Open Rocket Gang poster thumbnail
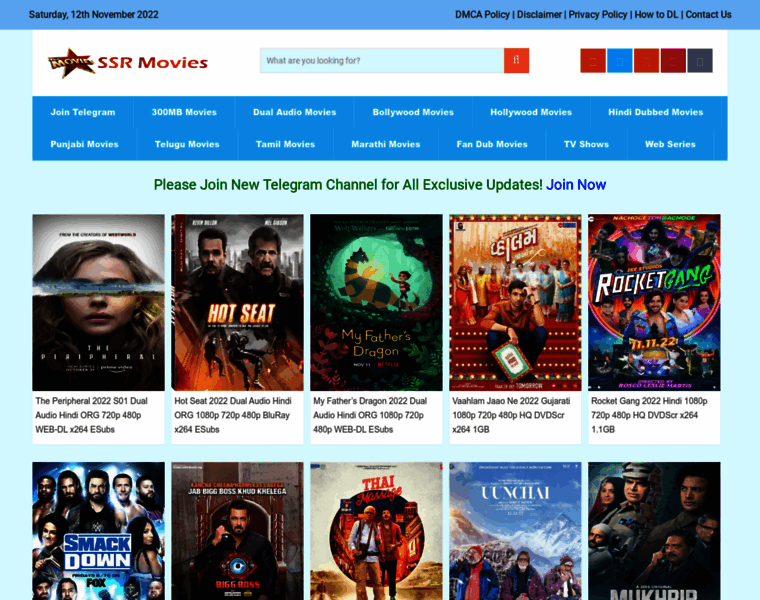Viewport: 760px width, 600px height. [x=654, y=302]
